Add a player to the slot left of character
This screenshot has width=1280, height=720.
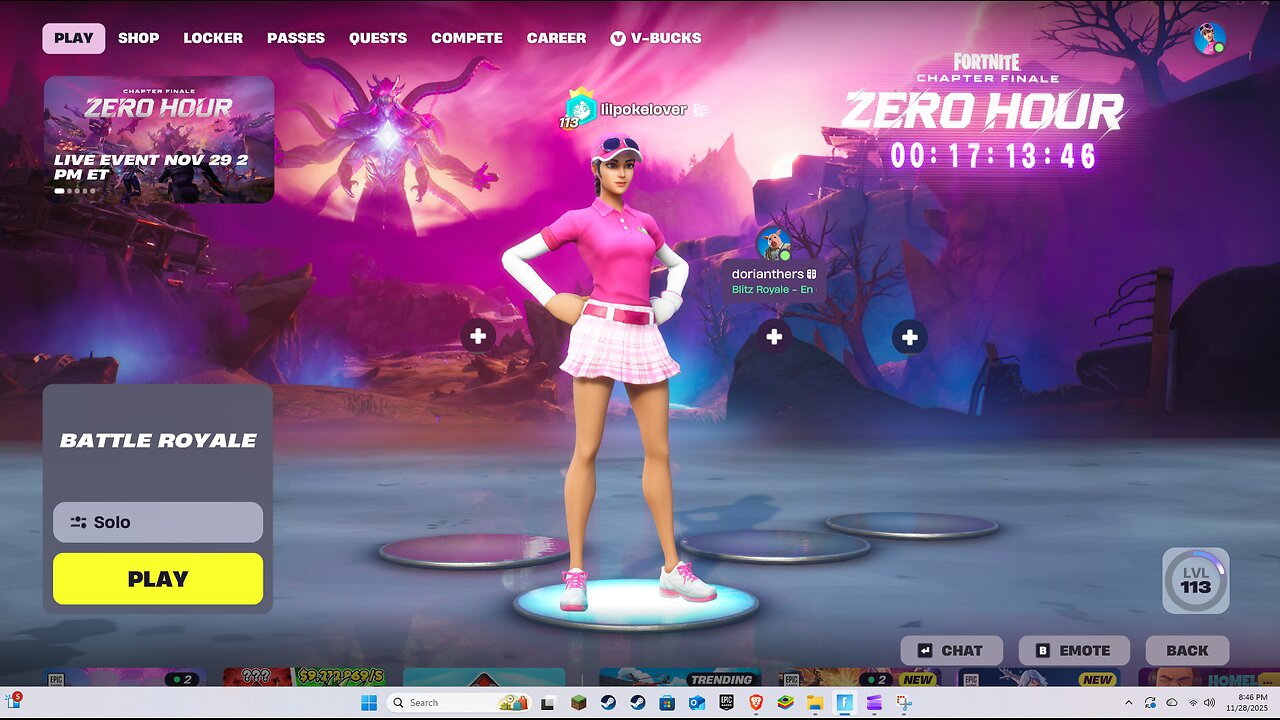(478, 336)
